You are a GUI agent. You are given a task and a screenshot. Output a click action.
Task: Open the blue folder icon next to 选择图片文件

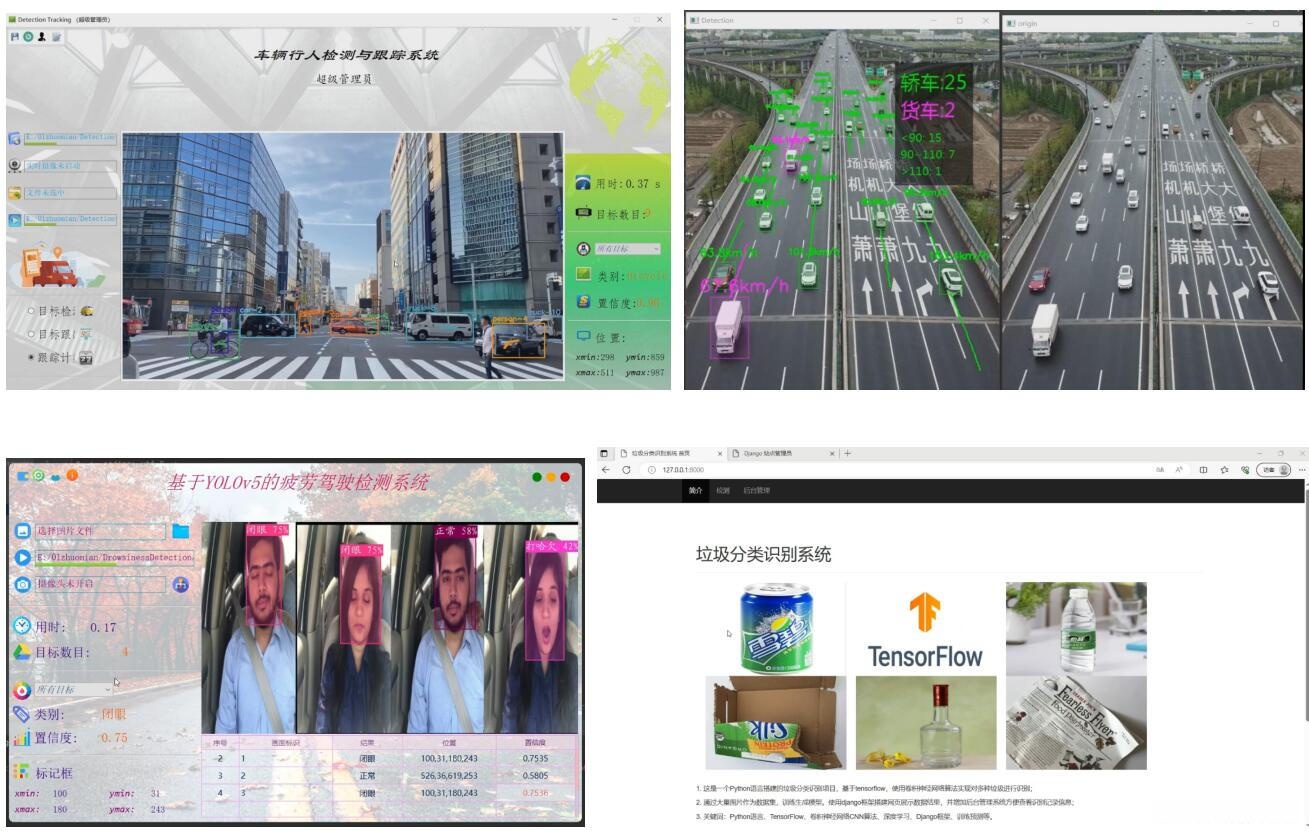[x=180, y=531]
